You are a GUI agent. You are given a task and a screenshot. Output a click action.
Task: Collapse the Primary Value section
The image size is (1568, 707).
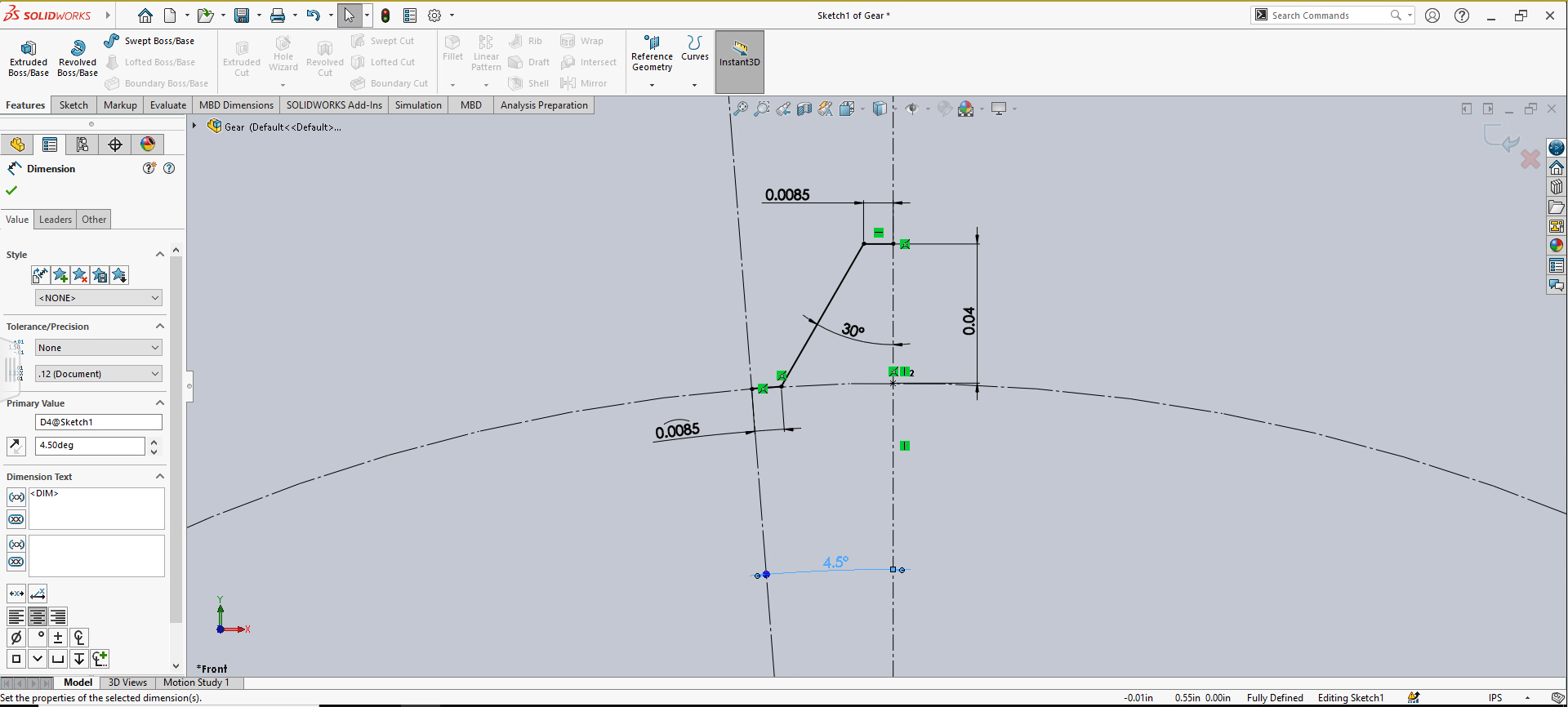pyautogui.click(x=160, y=403)
